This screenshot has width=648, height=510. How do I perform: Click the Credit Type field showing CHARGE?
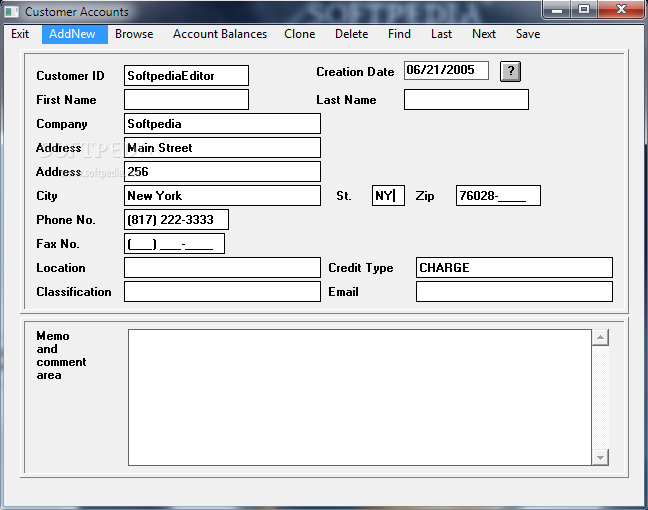point(514,267)
